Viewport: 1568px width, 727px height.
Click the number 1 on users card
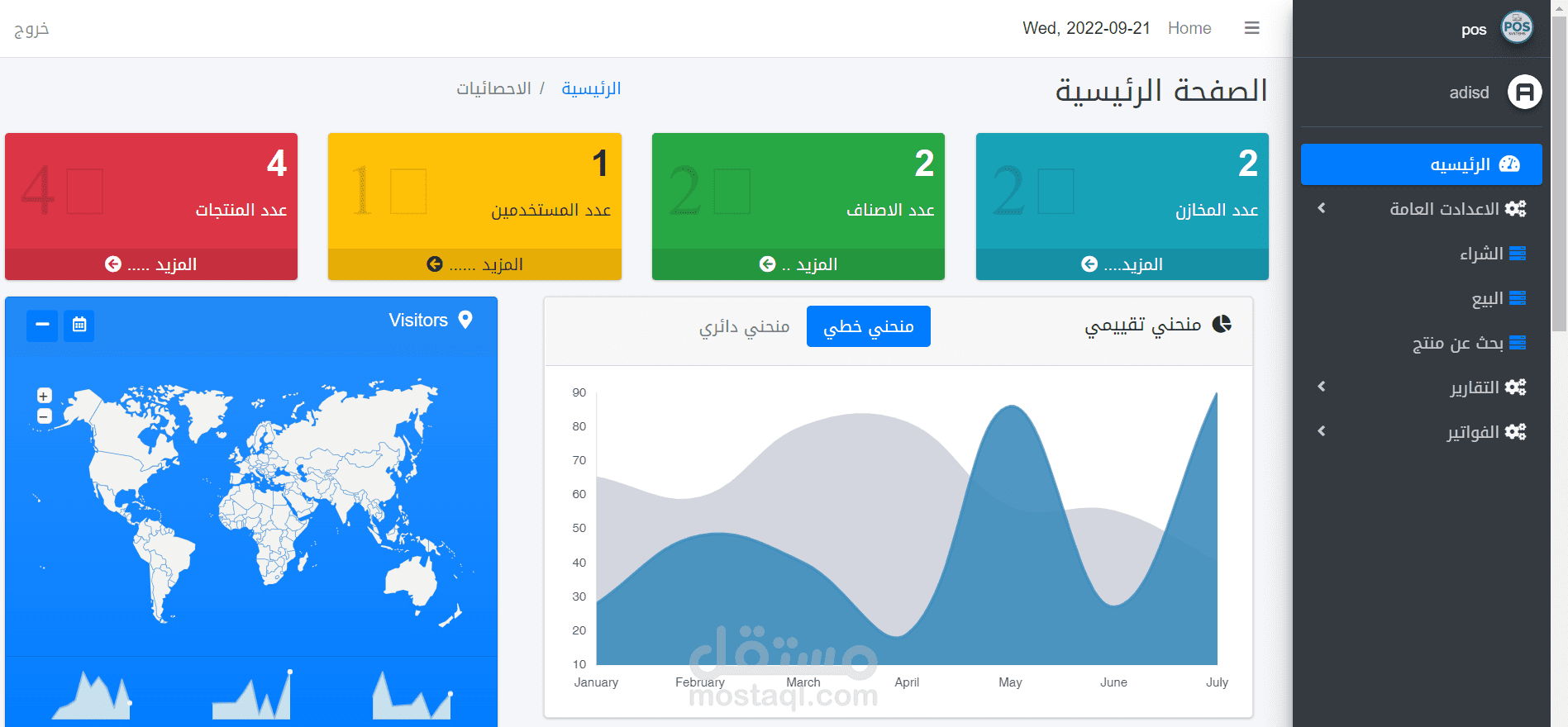(x=601, y=164)
